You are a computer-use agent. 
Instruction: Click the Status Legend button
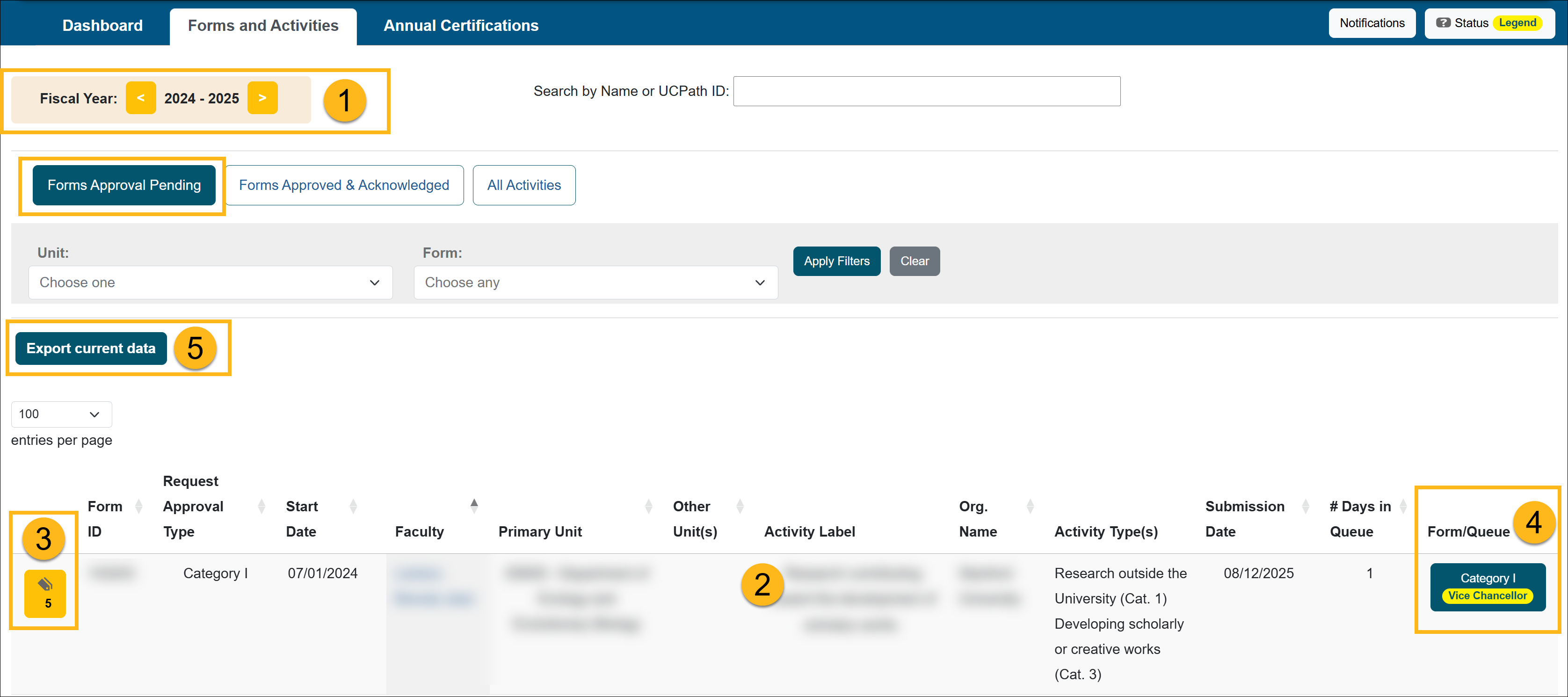[x=1489, y=23]
